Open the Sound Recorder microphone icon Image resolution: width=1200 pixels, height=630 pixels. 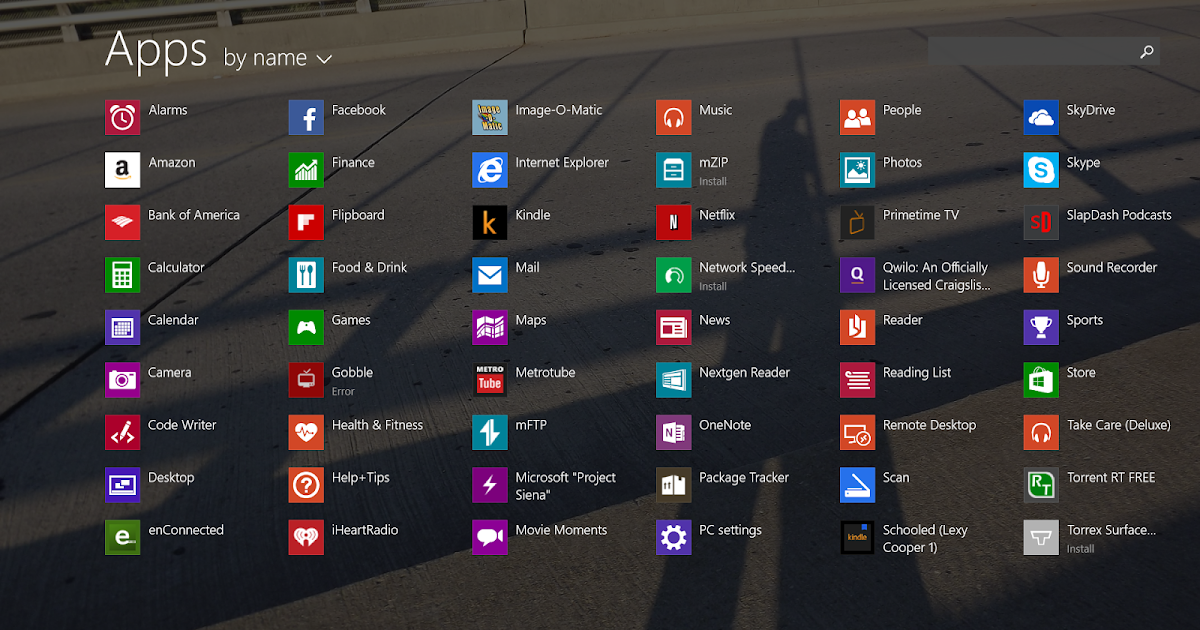pos(1041,275)
